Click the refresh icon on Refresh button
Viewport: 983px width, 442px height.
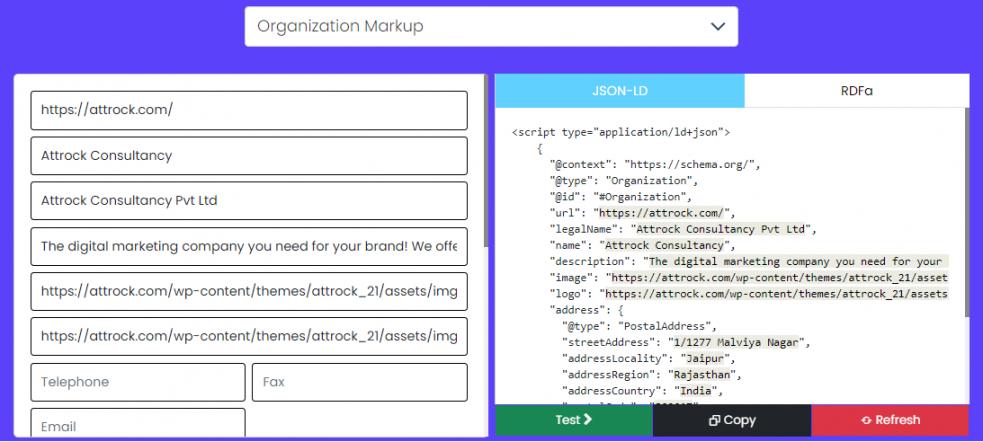pos(866,421)
